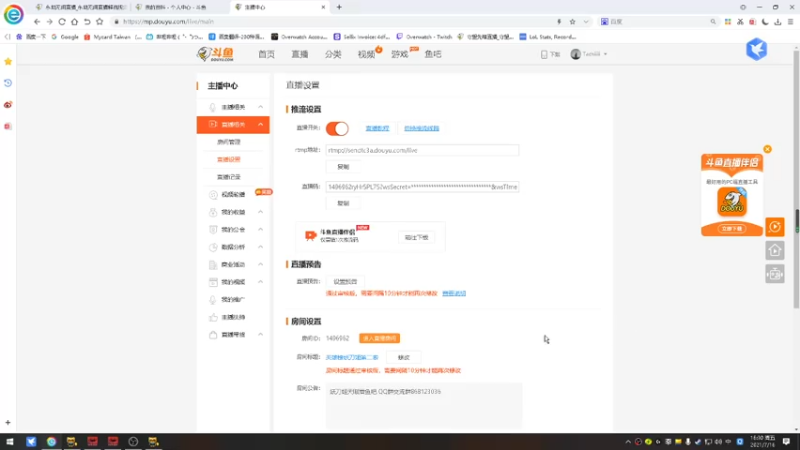
Task: Copy the rtmp address with 复制 button
Action: click(343, 167)
